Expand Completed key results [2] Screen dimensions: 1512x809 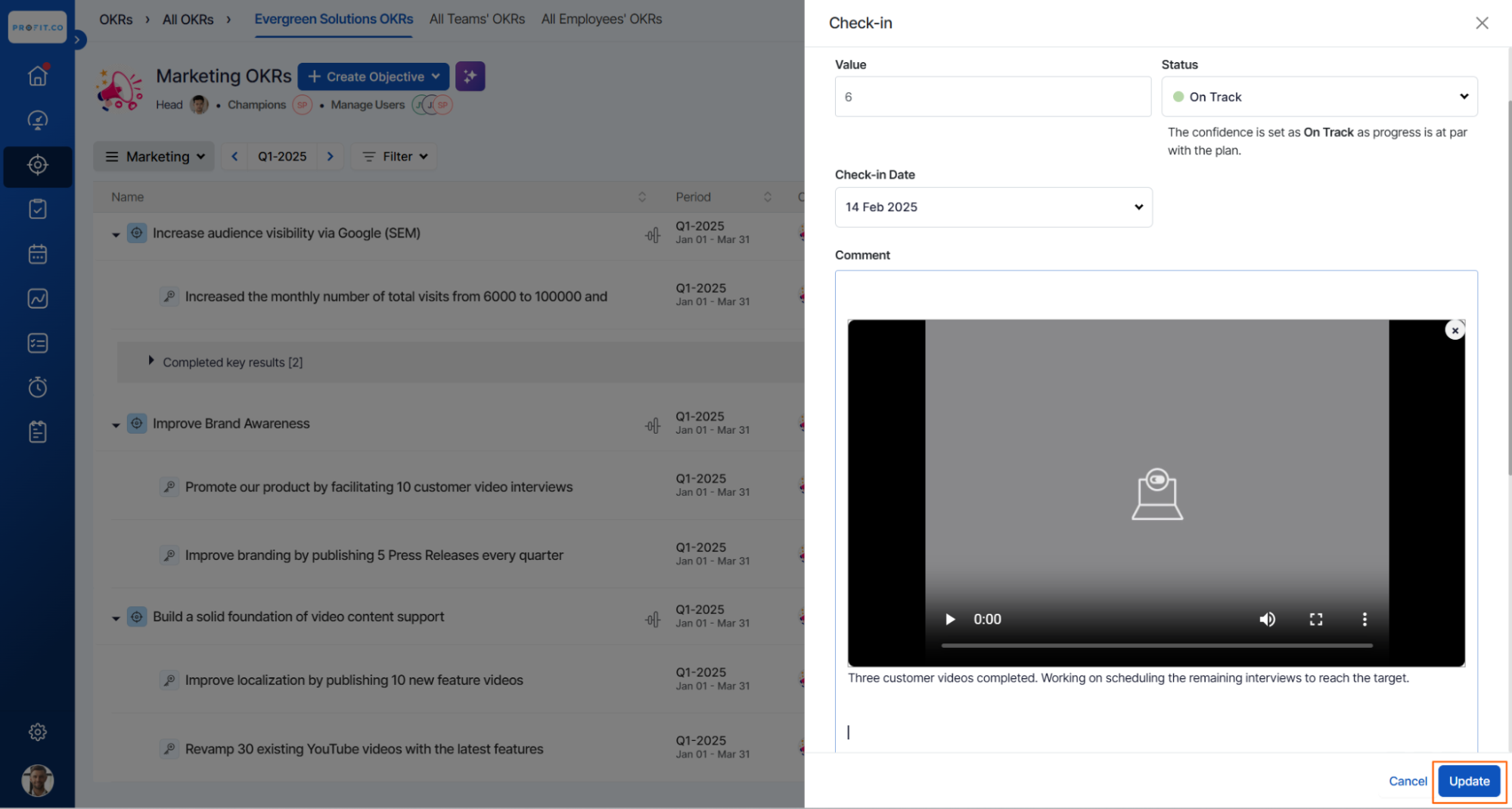pyautogui.click(x=151, y=362)
